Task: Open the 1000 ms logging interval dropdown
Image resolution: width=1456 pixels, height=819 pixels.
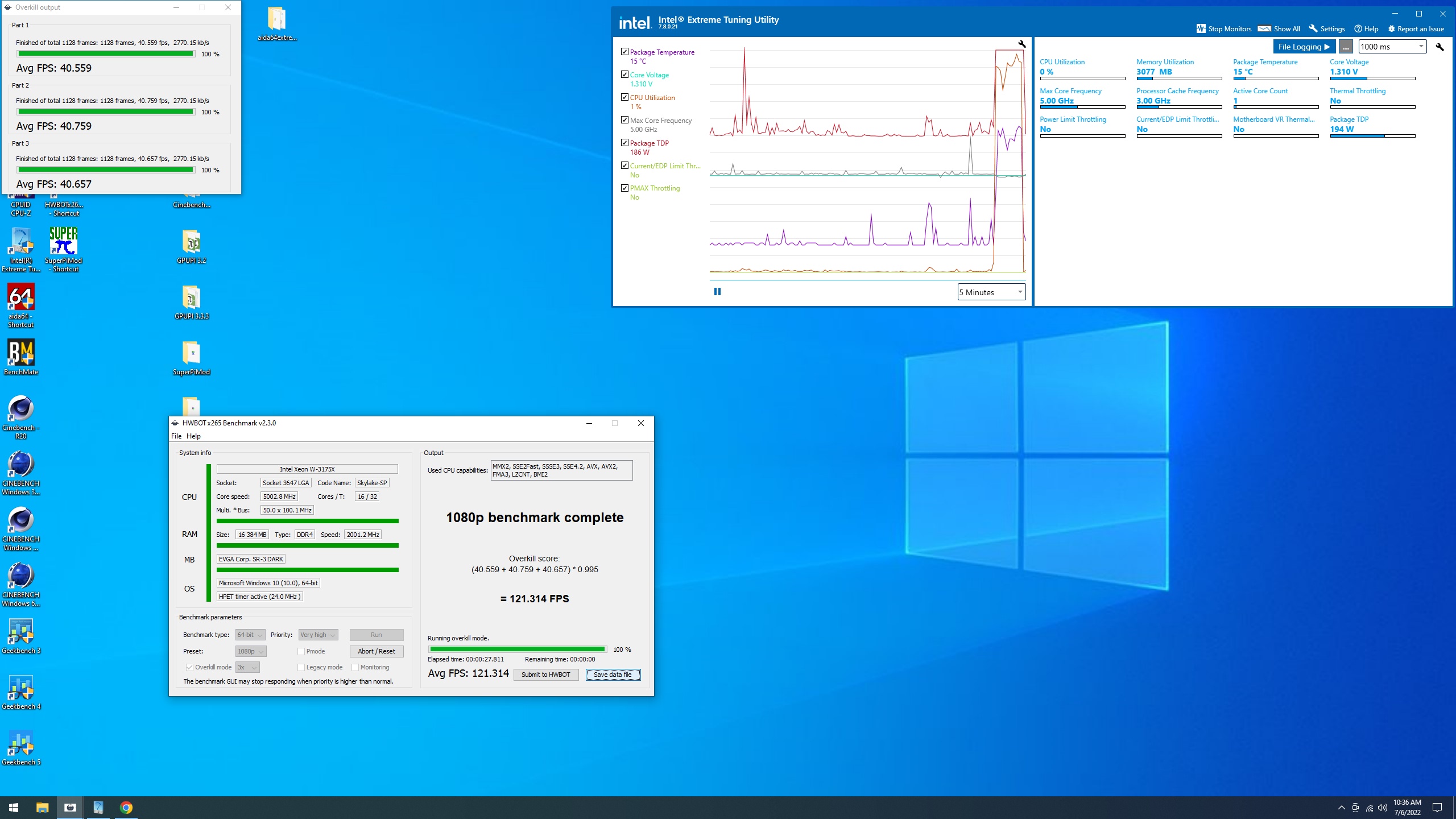Action: click(1392, 47)
